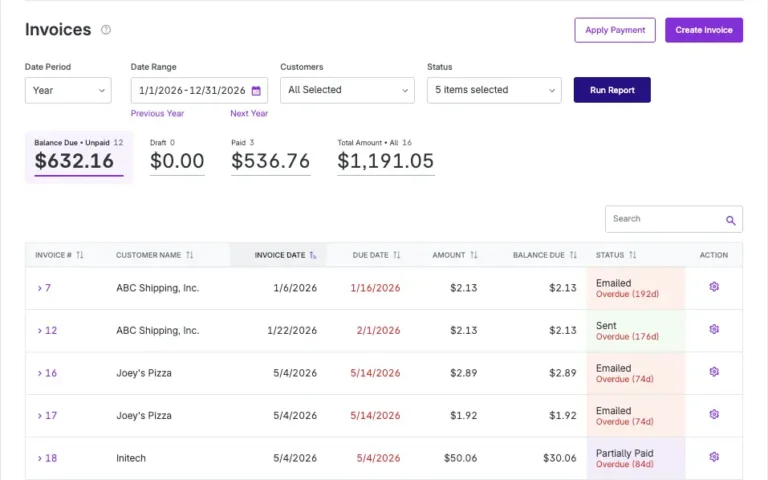This screenshot has height=480, width=768.
Task: Sort by Balance Due column arrows
Action: click(x=573, y=255)
